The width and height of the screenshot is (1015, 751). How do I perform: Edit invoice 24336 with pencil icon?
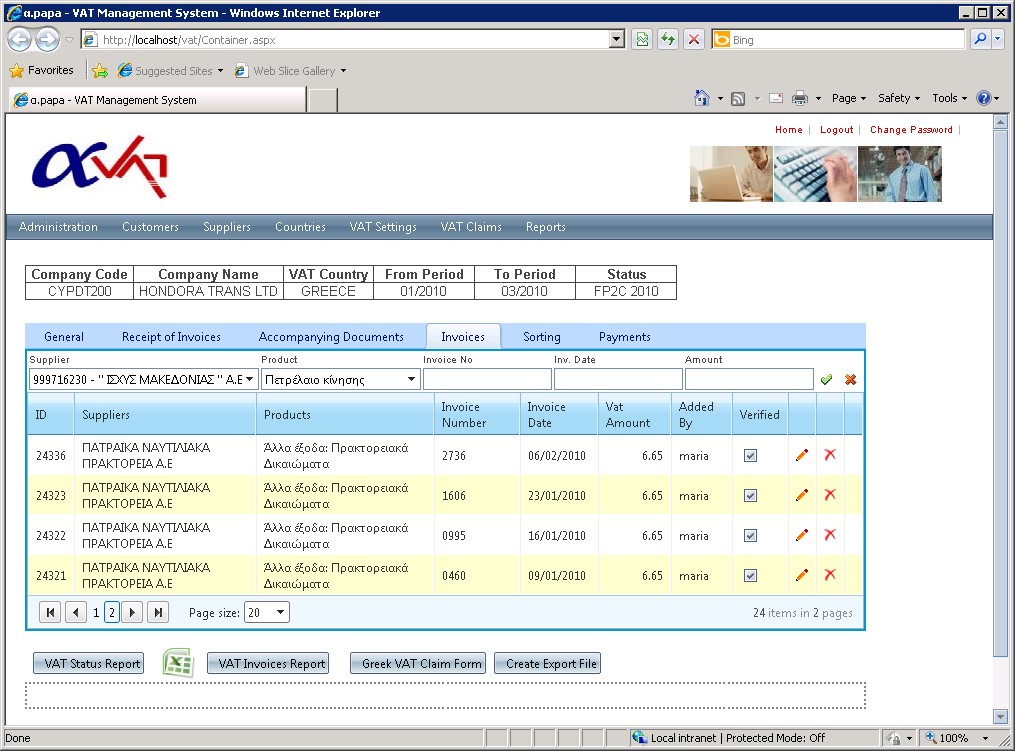(801, 455)
